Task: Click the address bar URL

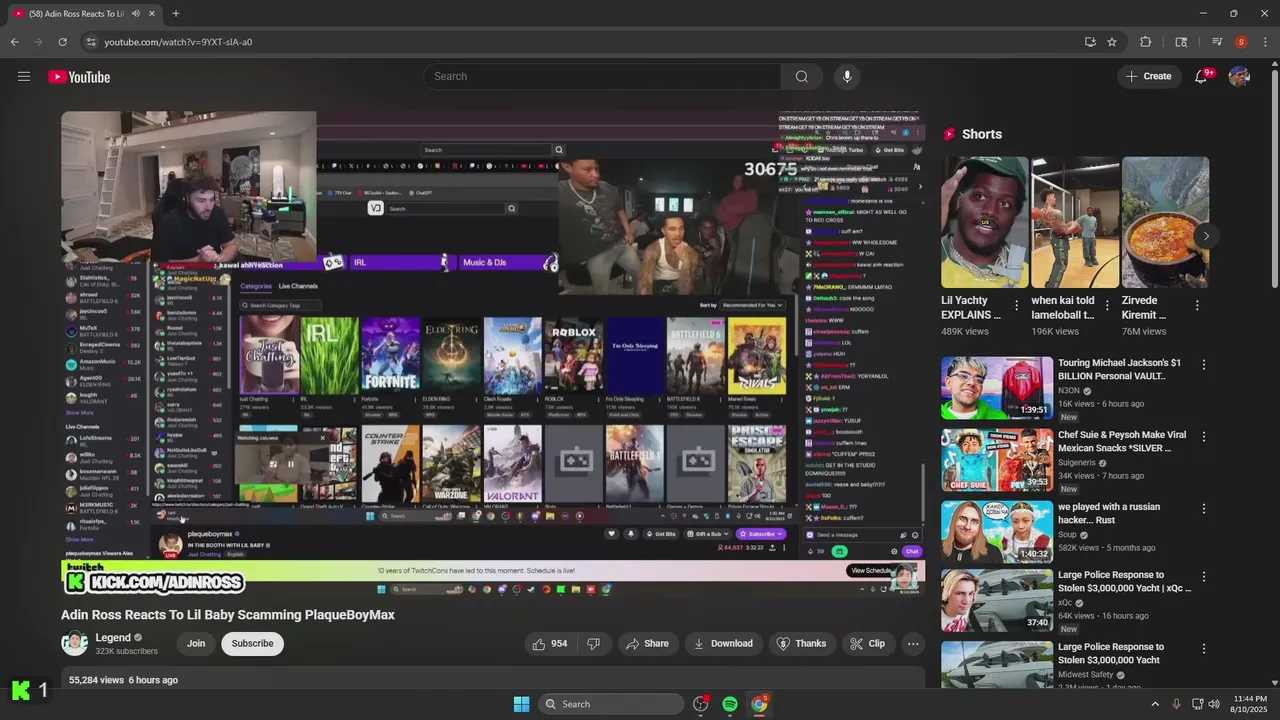Action: 178,42
